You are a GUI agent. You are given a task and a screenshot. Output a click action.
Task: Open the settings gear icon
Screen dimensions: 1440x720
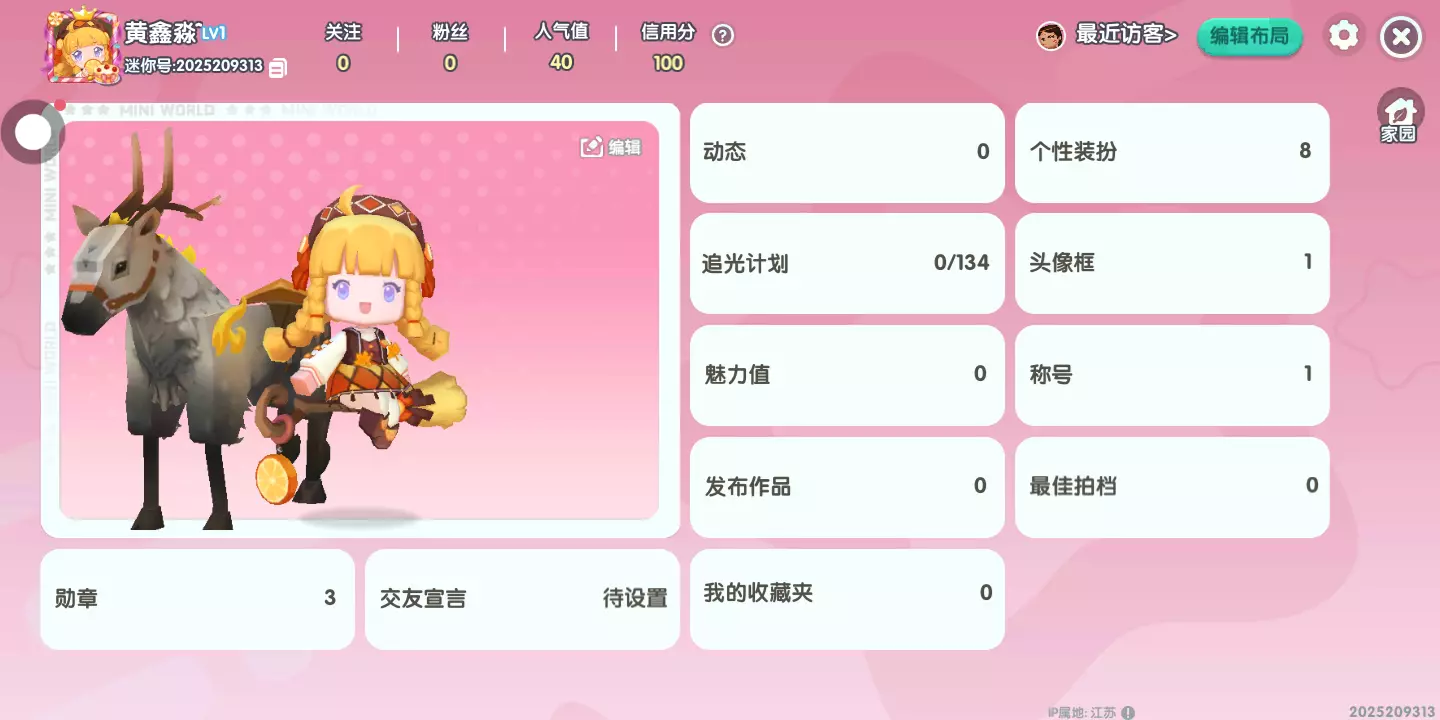(1344, 36)
